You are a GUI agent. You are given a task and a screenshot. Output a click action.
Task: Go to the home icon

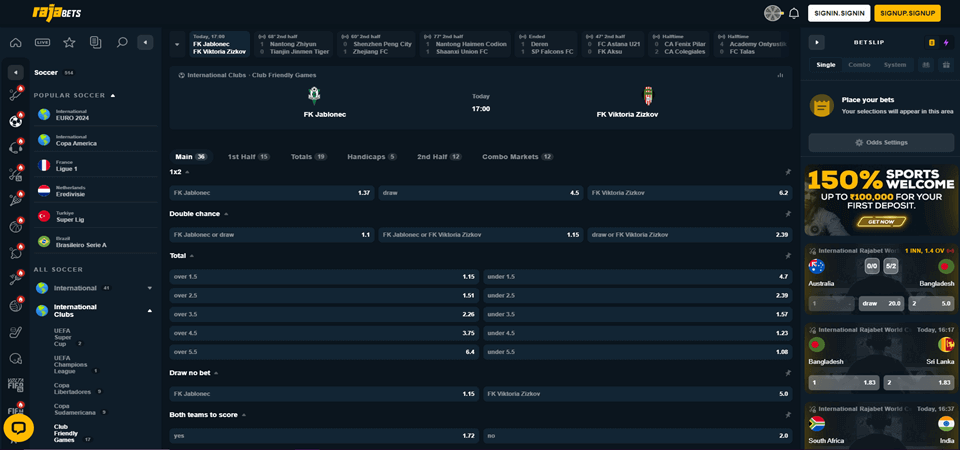click(16, 42)
